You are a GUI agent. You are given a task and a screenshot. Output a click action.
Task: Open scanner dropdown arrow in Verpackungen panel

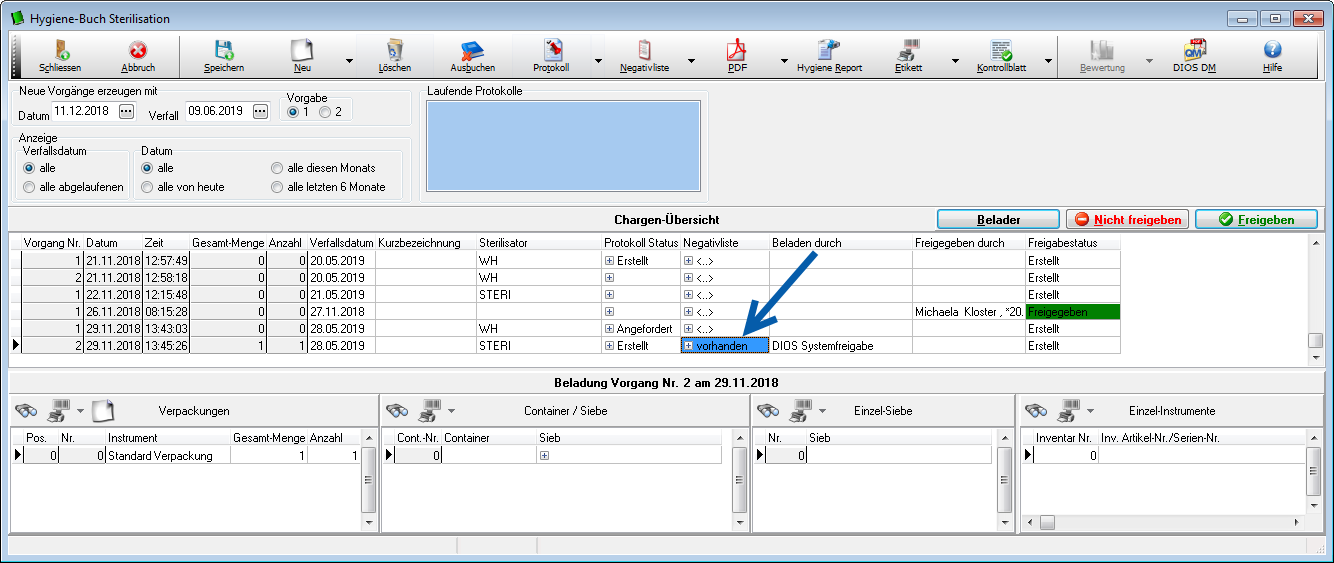pyautogui.click(x=79, y=412)
